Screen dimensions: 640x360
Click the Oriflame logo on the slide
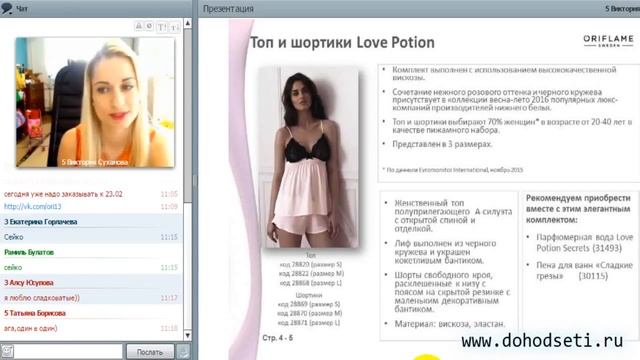pyautogui.click(x=608, y=40)
